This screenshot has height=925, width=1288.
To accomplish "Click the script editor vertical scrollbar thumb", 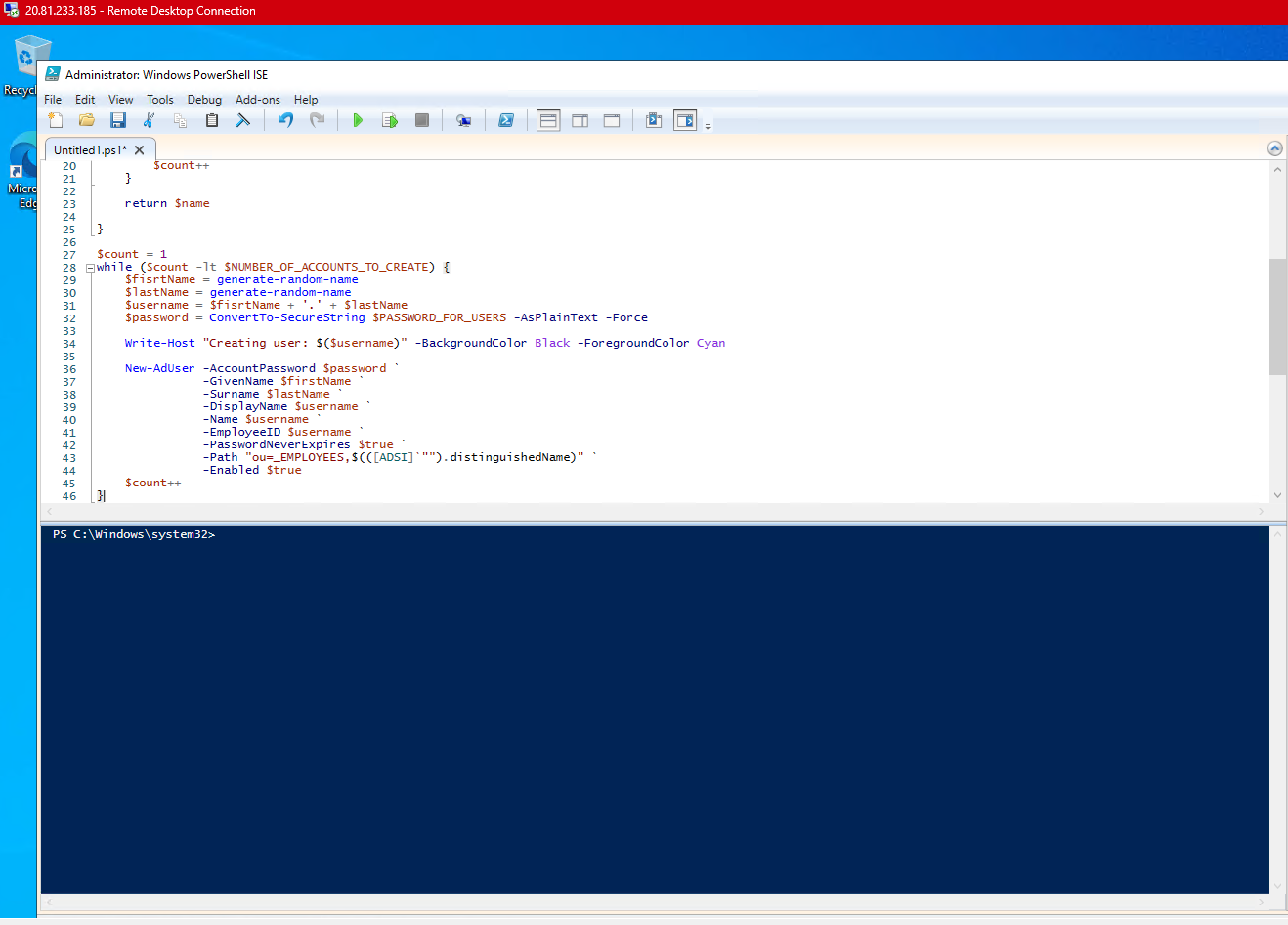I will pos(1277,316).
